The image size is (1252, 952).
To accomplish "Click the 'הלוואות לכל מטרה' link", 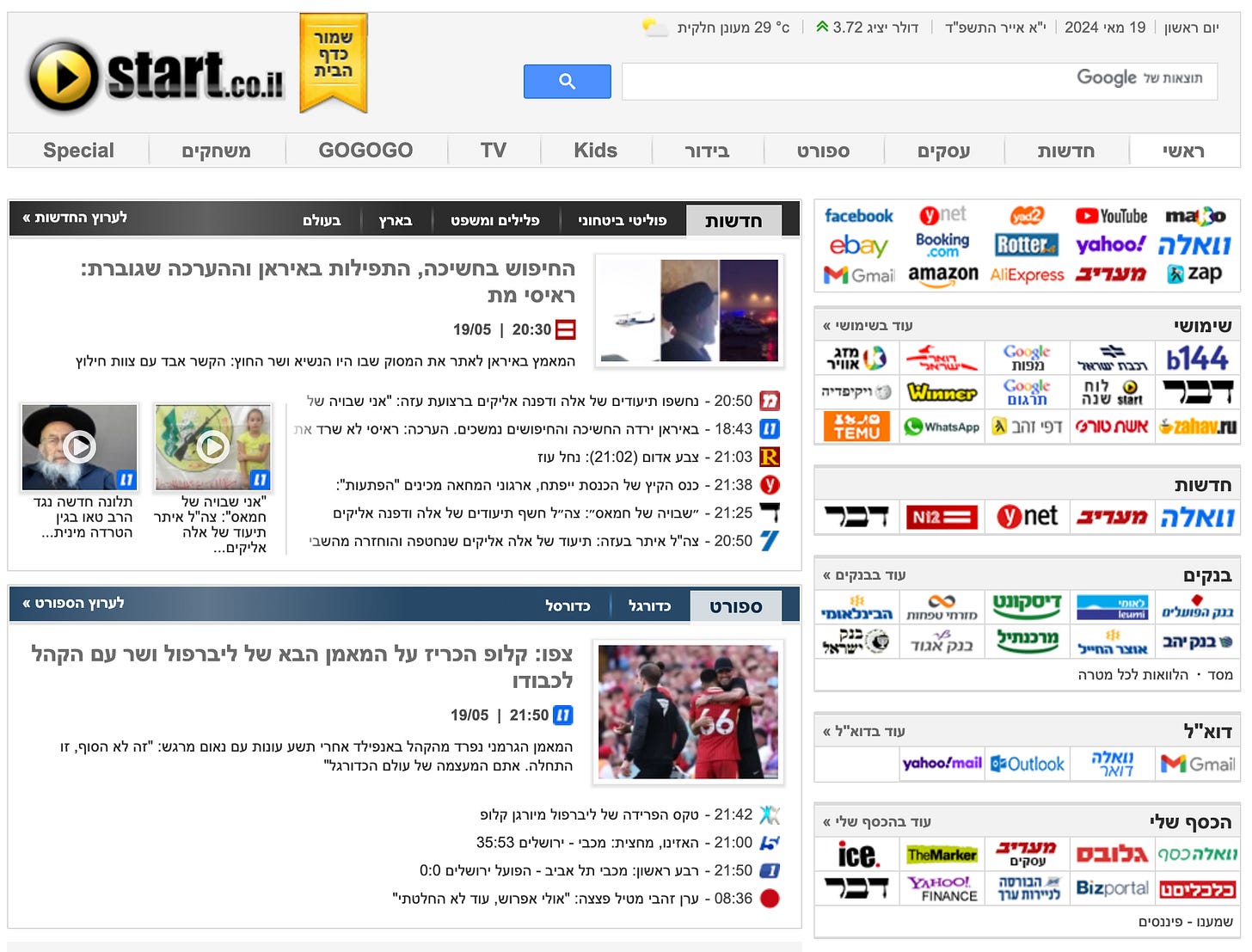I will tap(1132, 674).
